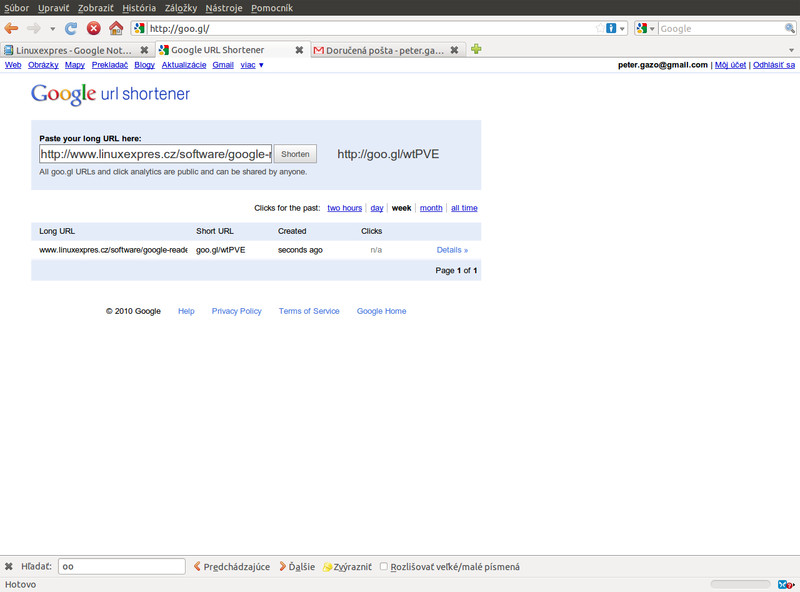The image size is (800, 592).
Task: Open the navigation history dropdown arrow
Action: pyautogui.click(x=53, y=29)
